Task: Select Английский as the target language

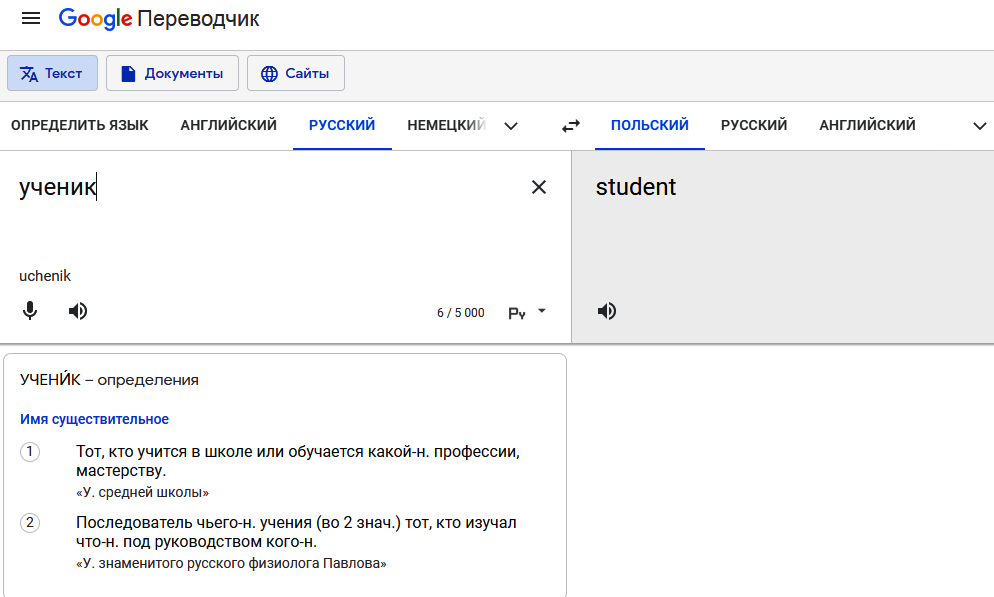Action: pyautogui.click(x=867, y=125)
